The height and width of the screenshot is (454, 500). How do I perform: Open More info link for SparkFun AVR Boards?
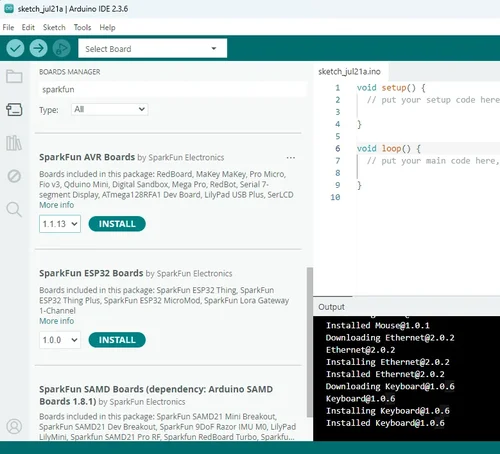57,205
